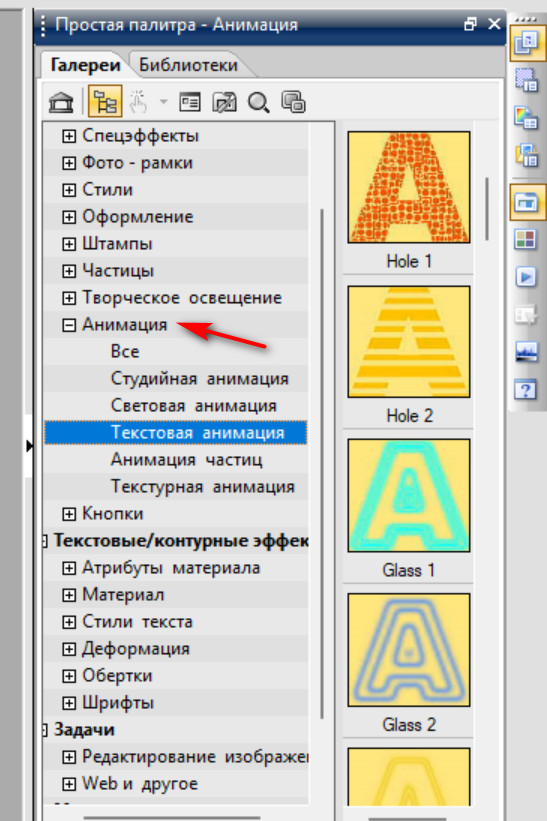Screen dimensions: 547x821
Task: Collapse the Анимация node
Action: [x=69, y=325]
